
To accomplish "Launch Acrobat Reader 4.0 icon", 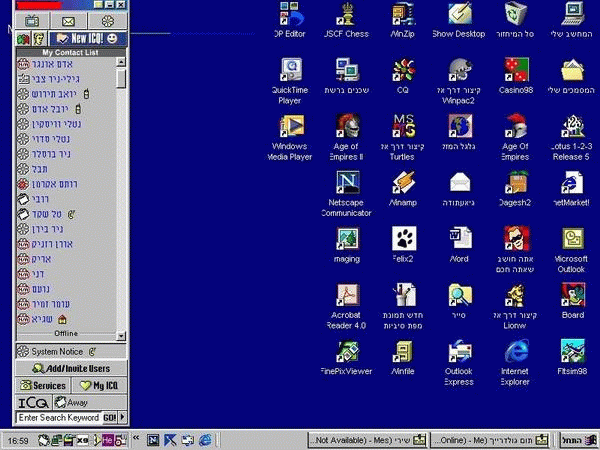I will 347,306.
